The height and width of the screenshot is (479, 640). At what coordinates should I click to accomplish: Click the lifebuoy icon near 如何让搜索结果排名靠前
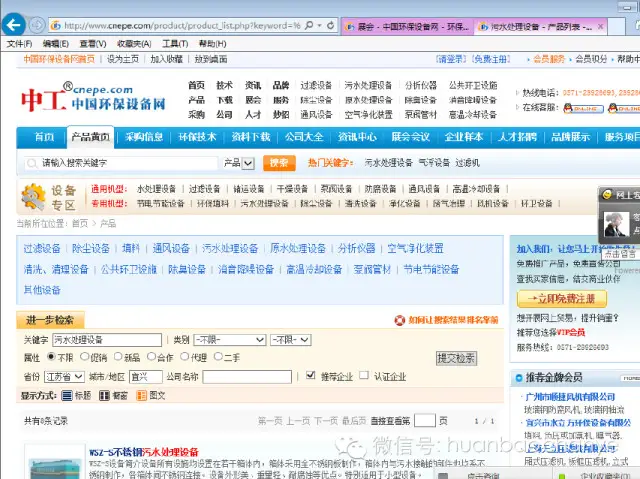(400, 320)
